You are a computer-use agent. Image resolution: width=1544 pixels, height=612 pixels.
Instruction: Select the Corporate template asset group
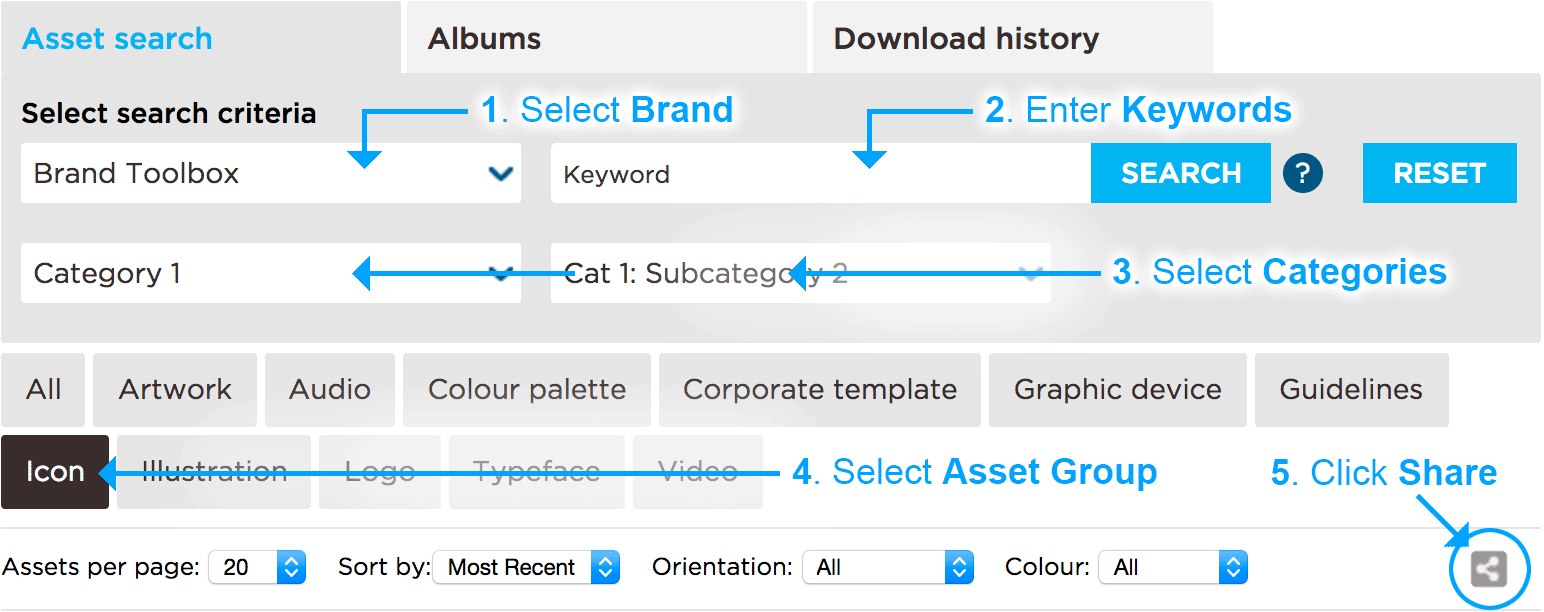[820, 389]
